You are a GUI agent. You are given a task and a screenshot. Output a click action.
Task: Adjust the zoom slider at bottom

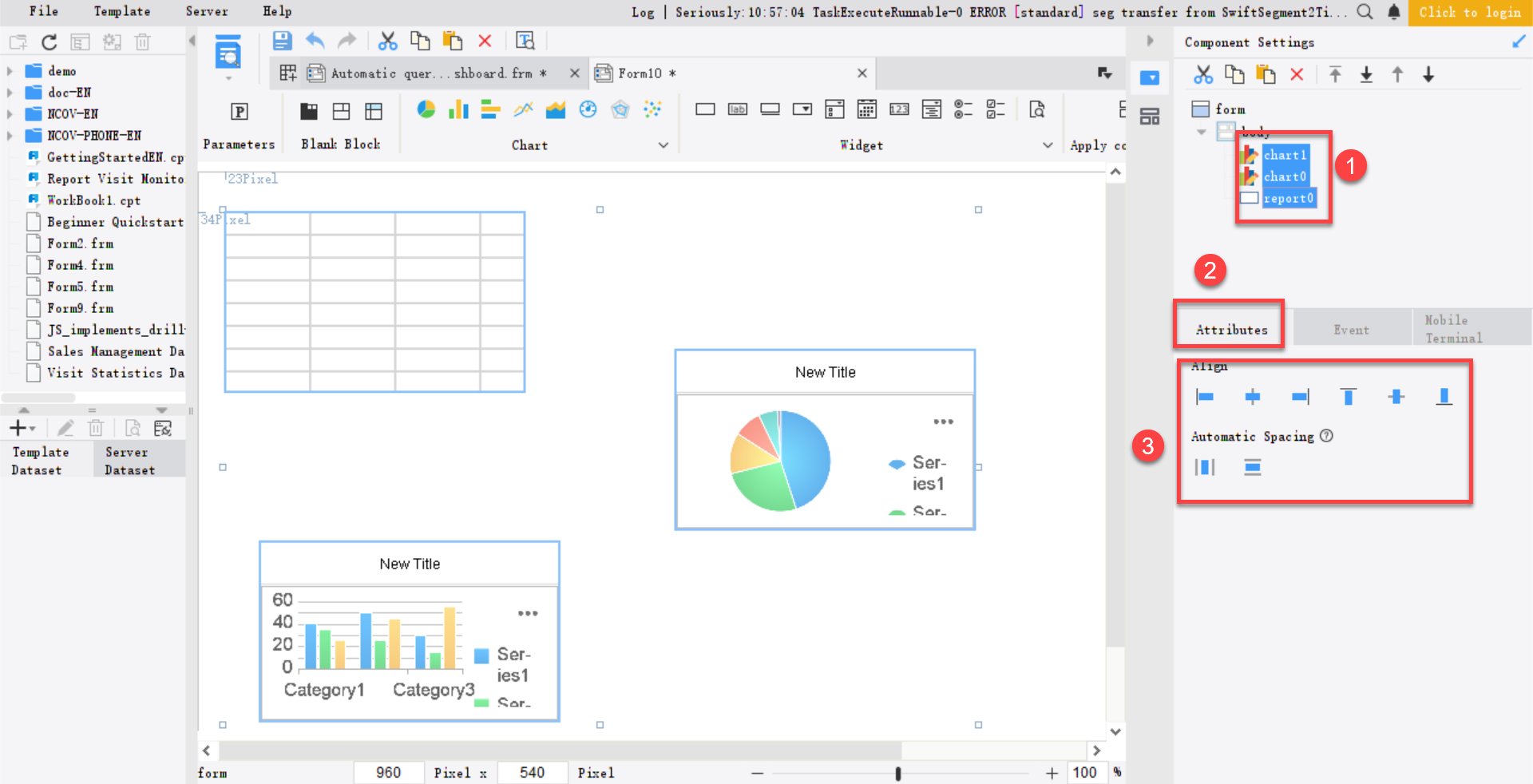(x=899, y=773)
